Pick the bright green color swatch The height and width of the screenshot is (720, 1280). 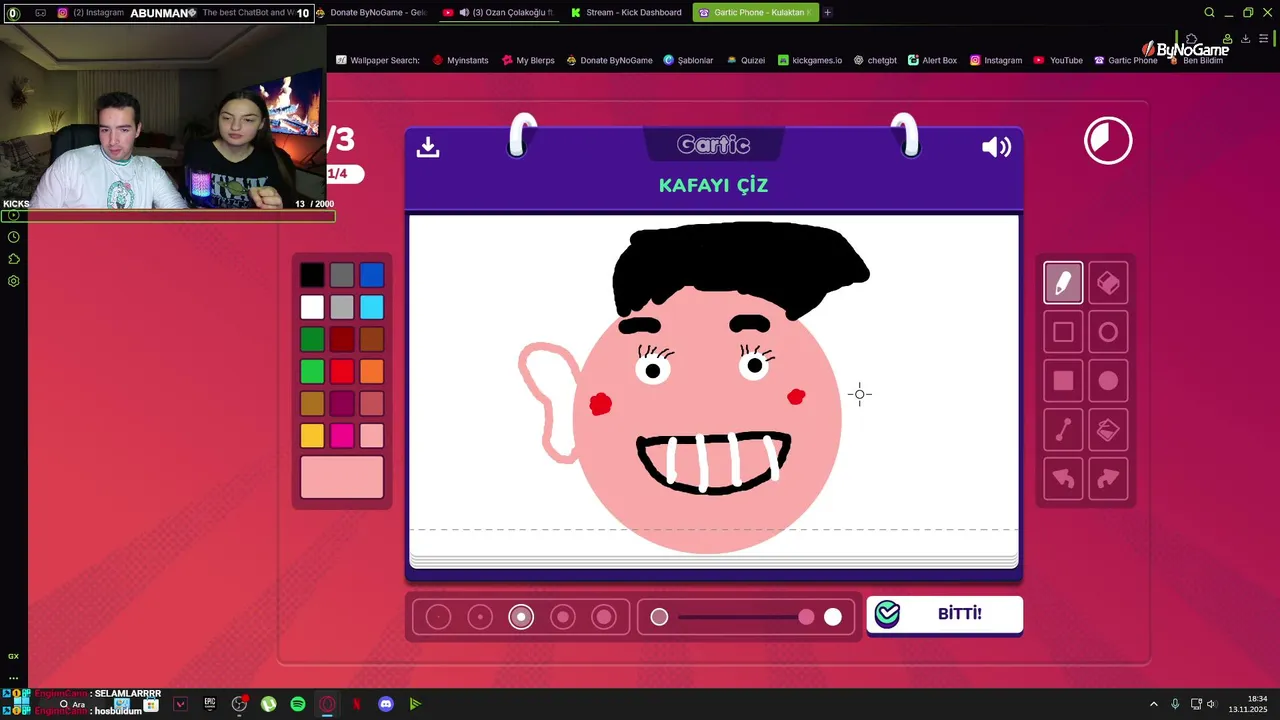(312, 371)
